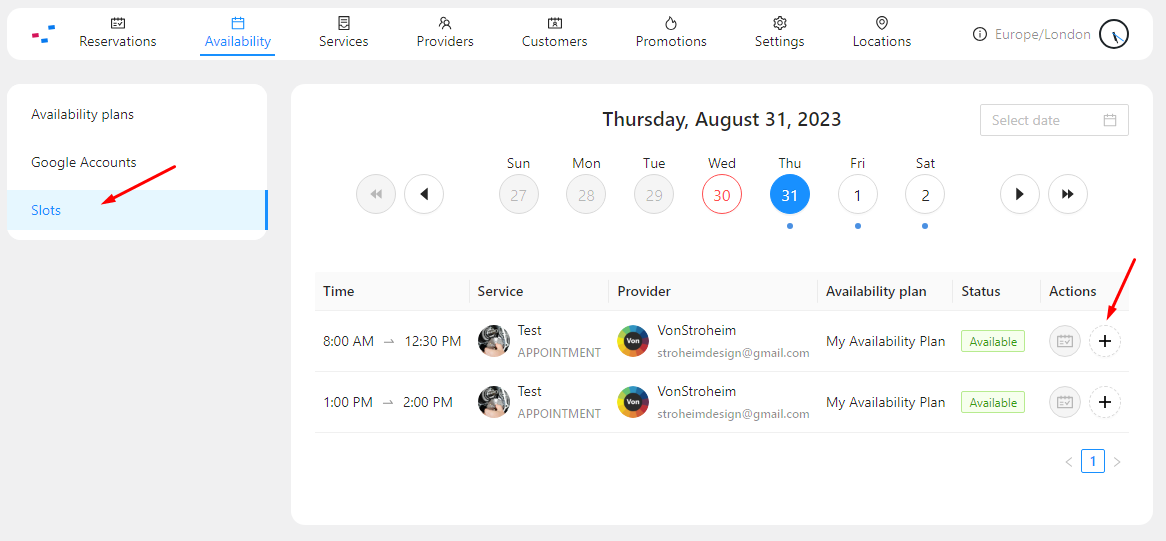The image size is (1166, 541).
Task: Click the Select date input field
Action: coord(1054,120)
